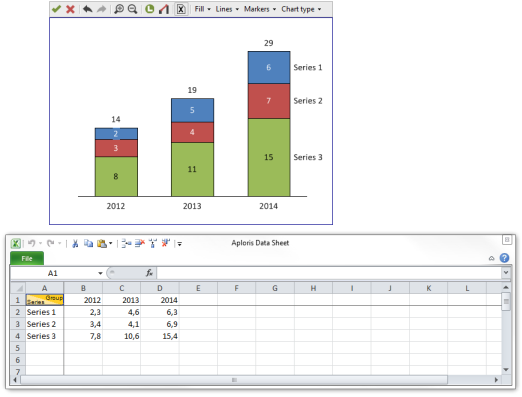This screenshot has width=522, height=397.
Task: Cancel chart editing with the red X
Action: tap(70, 9)
